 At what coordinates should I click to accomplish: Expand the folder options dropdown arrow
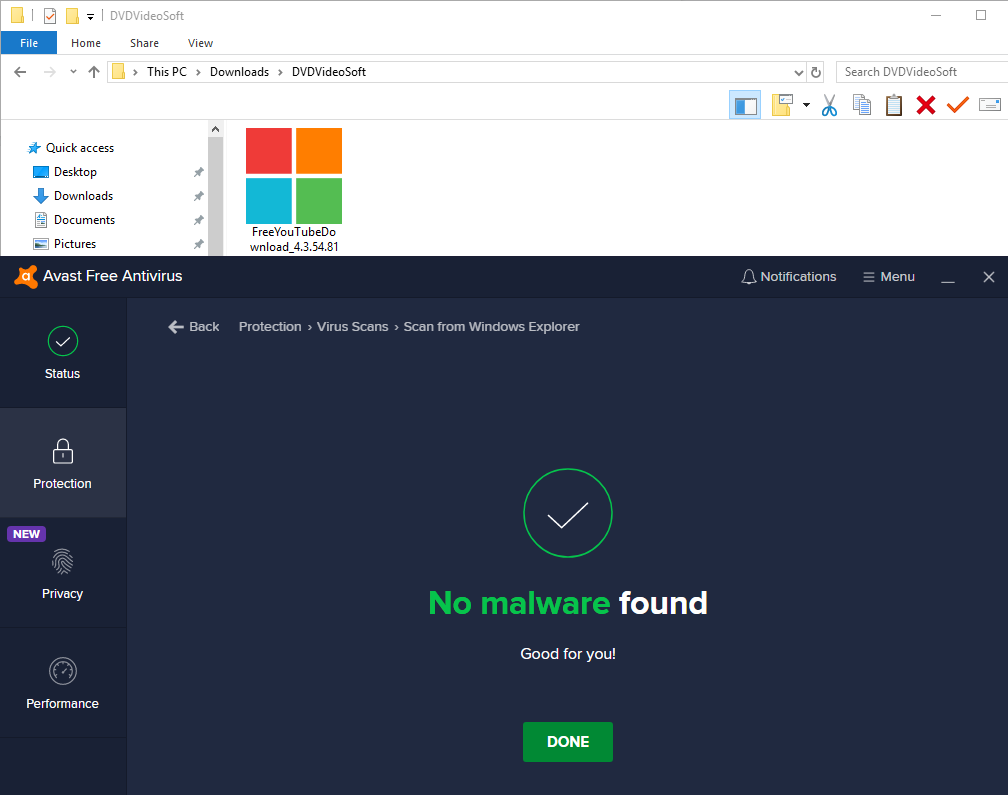(806, 105)
